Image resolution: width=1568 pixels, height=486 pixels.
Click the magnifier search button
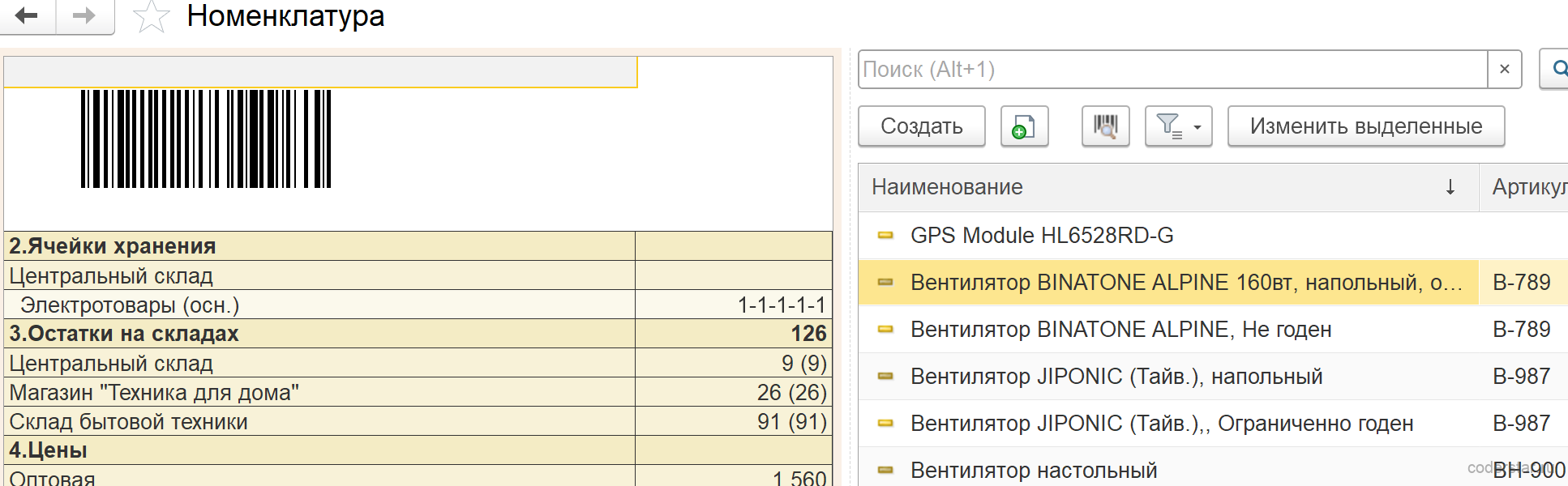pos(1556,70)
